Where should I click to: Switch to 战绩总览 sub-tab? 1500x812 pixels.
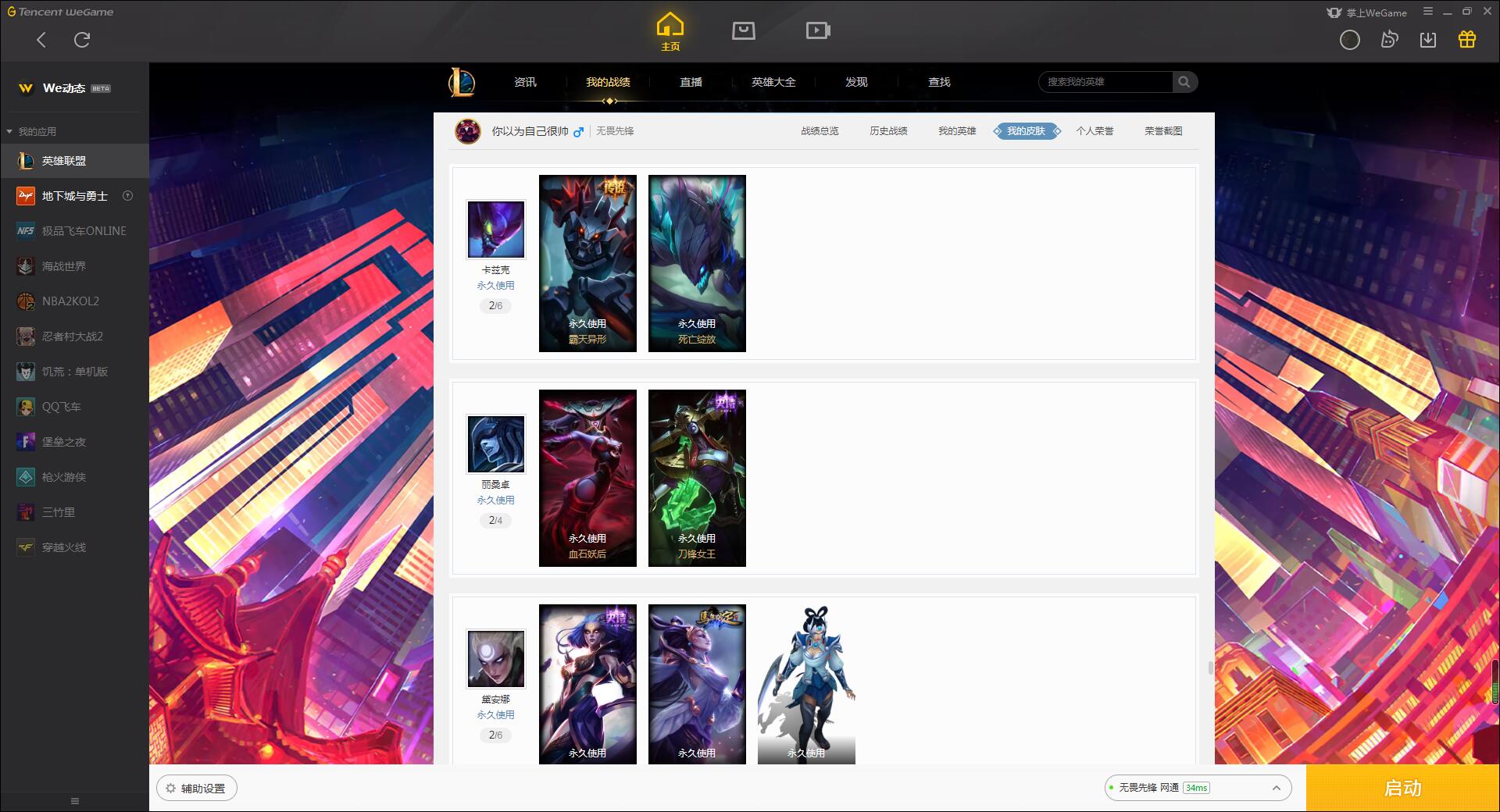(820, 131)
